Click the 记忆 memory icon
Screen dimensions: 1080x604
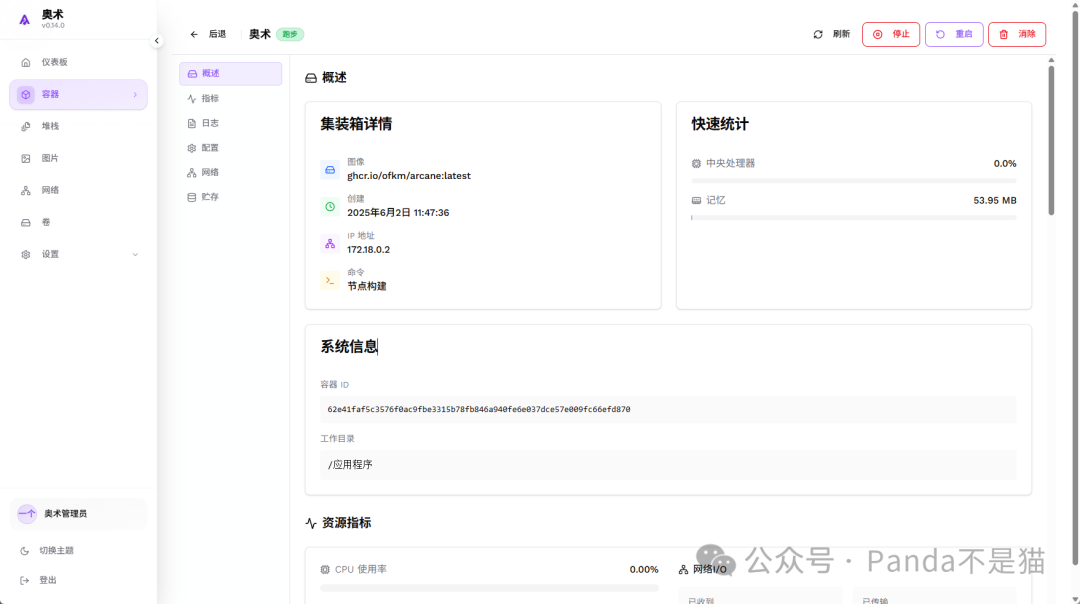coord(696,200)
